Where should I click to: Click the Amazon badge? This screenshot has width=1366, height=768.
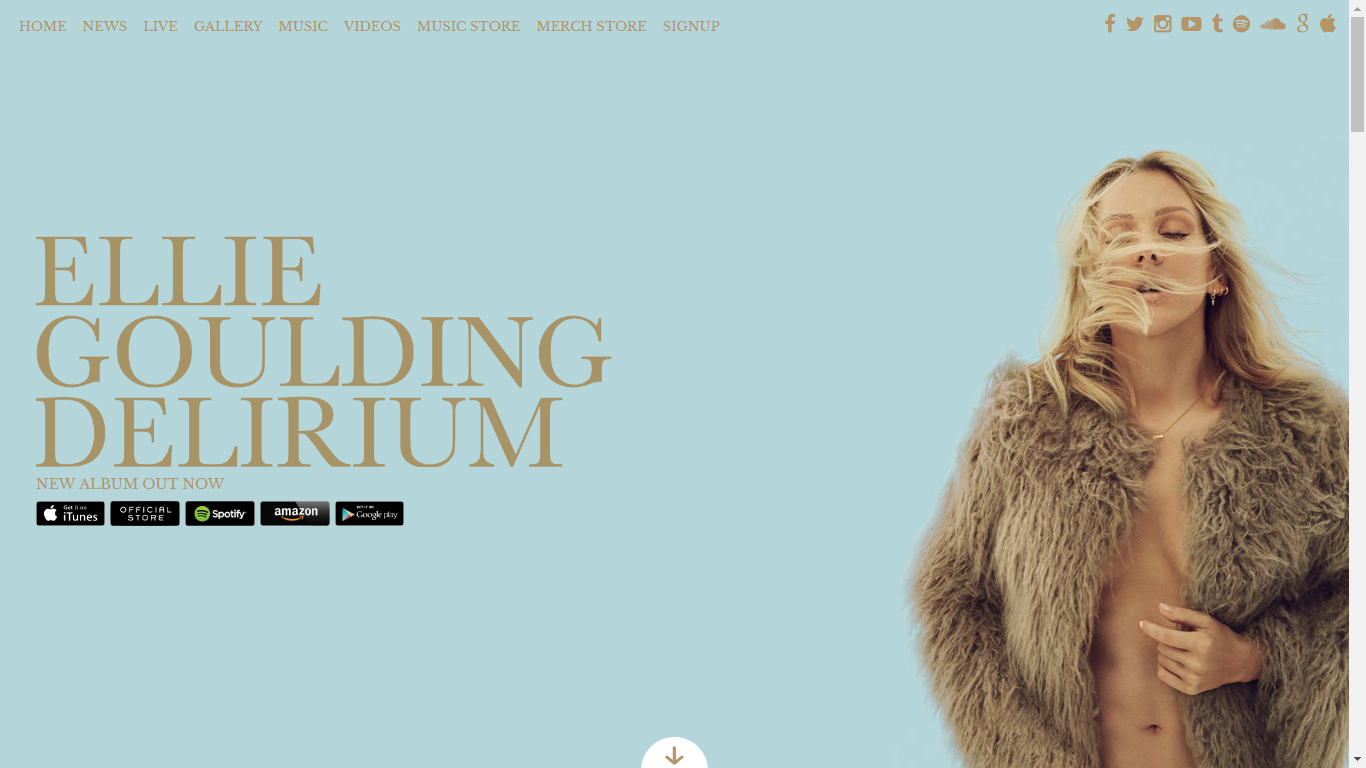(295, 513)
